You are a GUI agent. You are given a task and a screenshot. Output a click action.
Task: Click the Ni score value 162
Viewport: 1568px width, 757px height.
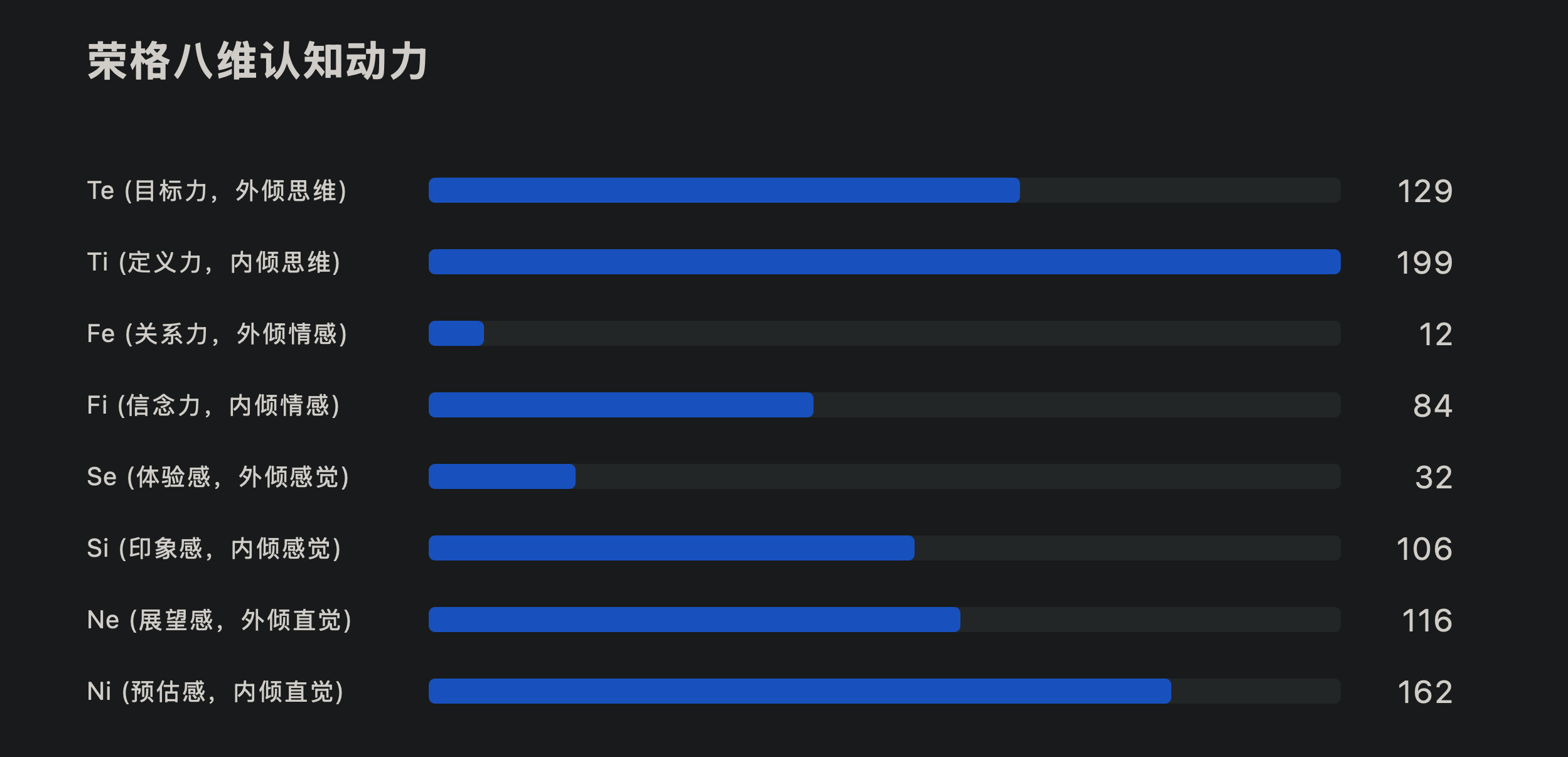click(1425, 692)
